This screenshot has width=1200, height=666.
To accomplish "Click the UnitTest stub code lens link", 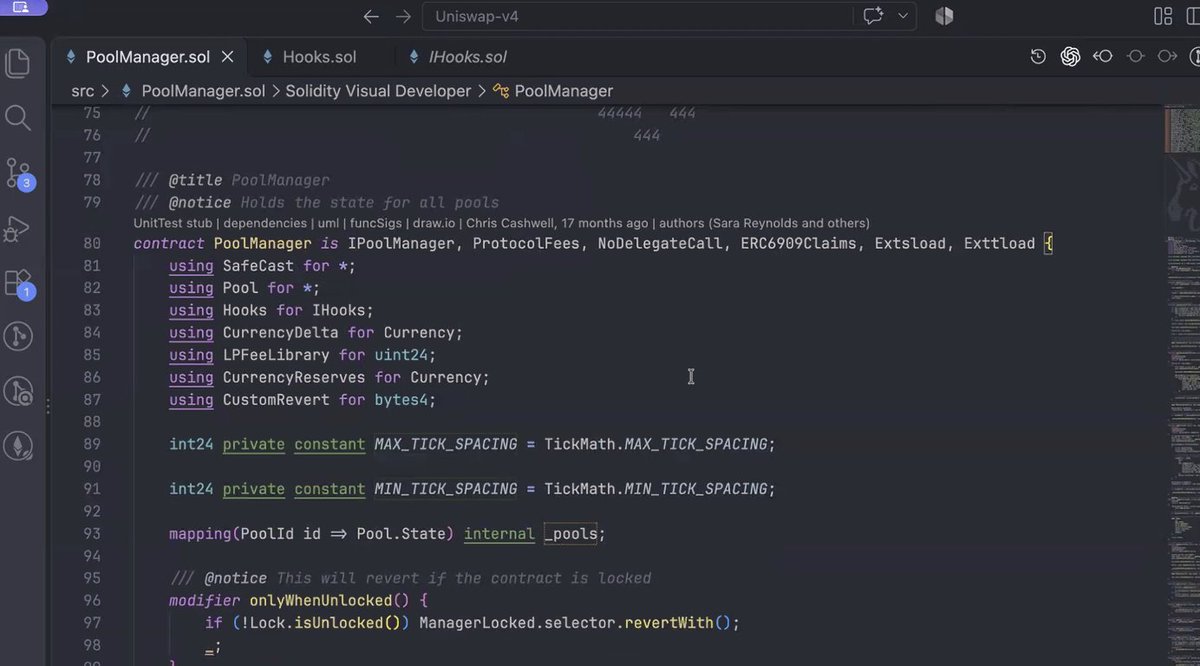I will point(173,223).
